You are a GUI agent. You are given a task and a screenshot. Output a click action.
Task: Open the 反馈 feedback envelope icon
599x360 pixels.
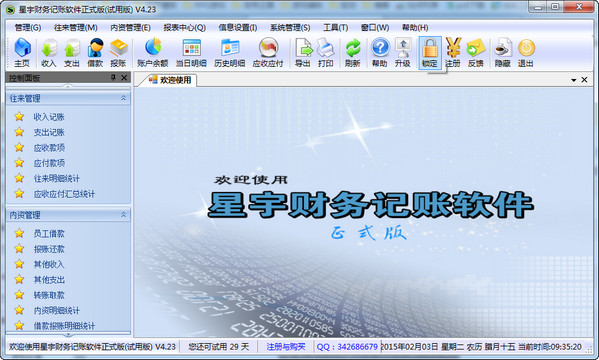coord(476,53)
